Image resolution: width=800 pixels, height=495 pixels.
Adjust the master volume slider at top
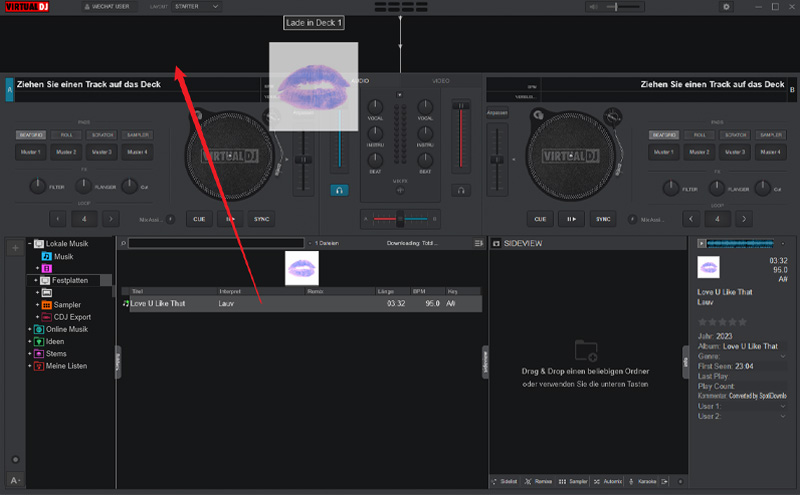click(x=623, y=7)
